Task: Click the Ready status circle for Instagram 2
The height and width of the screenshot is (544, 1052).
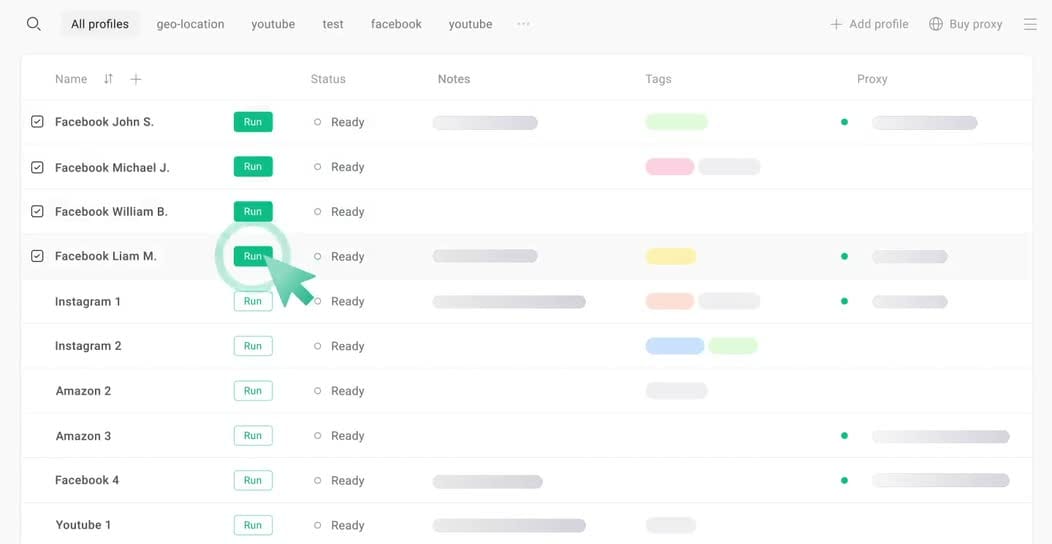Action: click(x=317, y=346)
